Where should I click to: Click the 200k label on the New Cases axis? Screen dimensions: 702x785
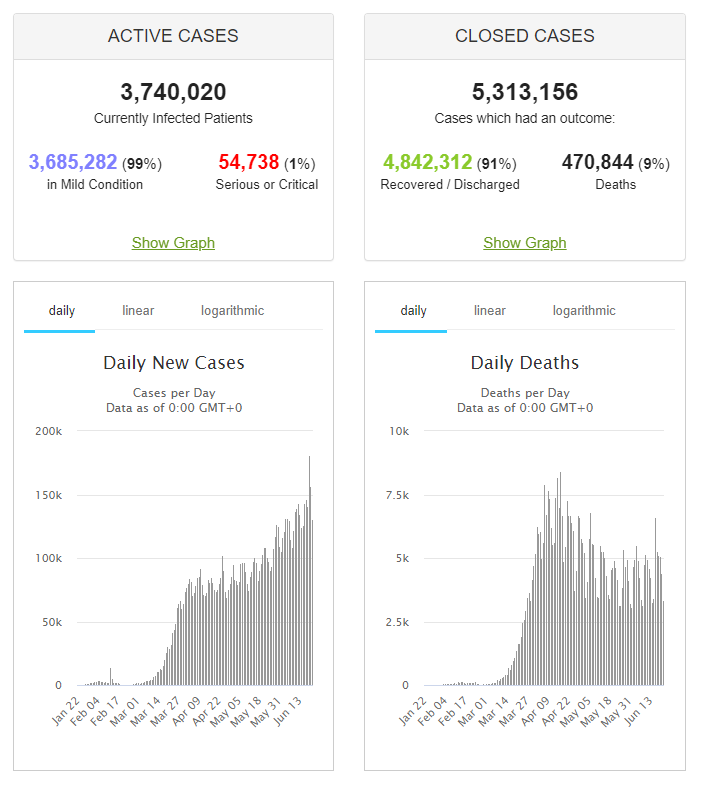pyautogui.click(x=48, y=431)
